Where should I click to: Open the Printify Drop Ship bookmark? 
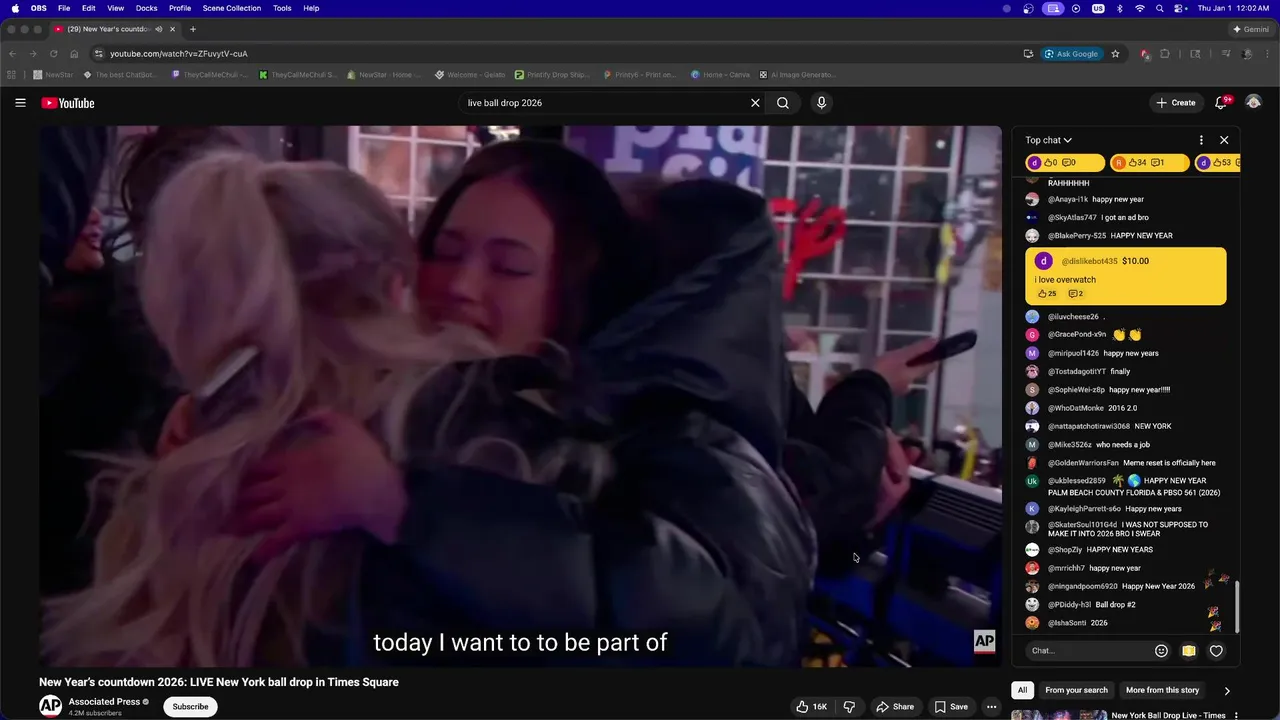pos(552,75)
